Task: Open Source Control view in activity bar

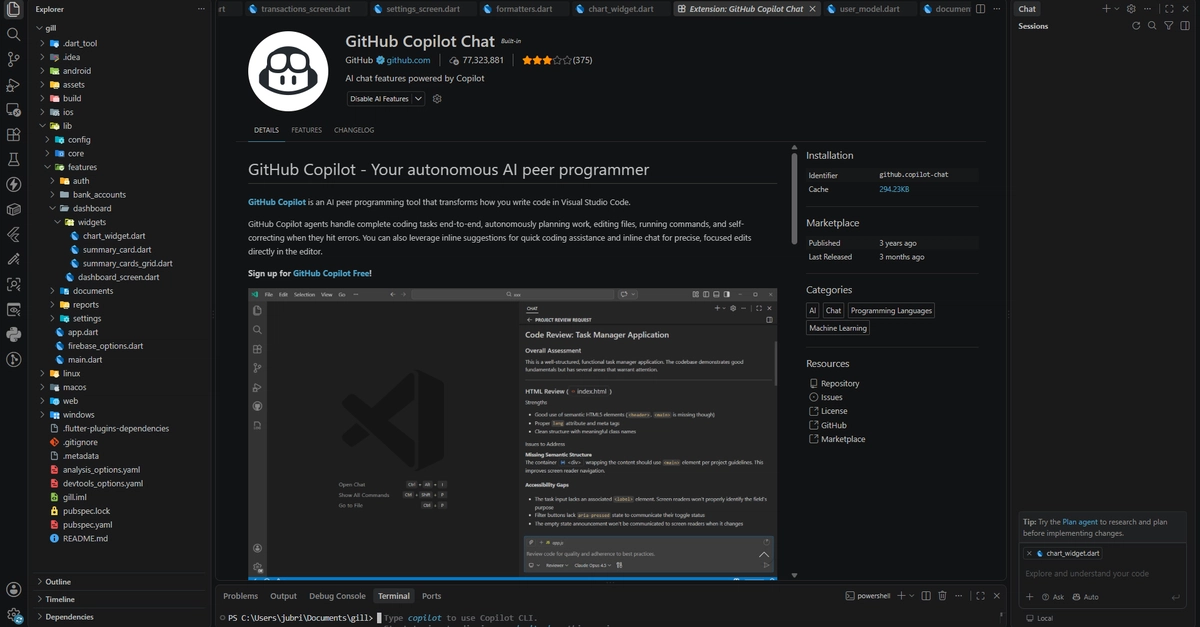Action: pos(14,59)
